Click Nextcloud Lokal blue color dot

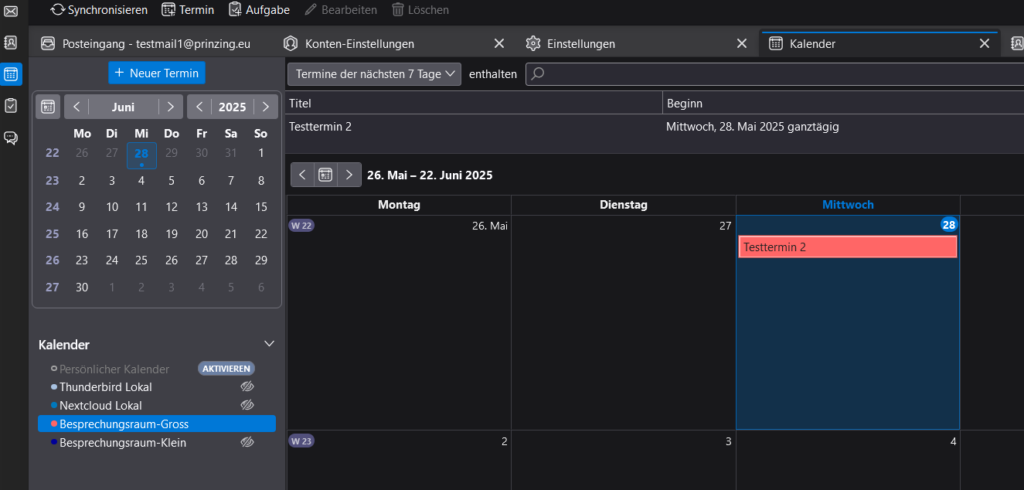pyautogui.click(x=54, y=405)
